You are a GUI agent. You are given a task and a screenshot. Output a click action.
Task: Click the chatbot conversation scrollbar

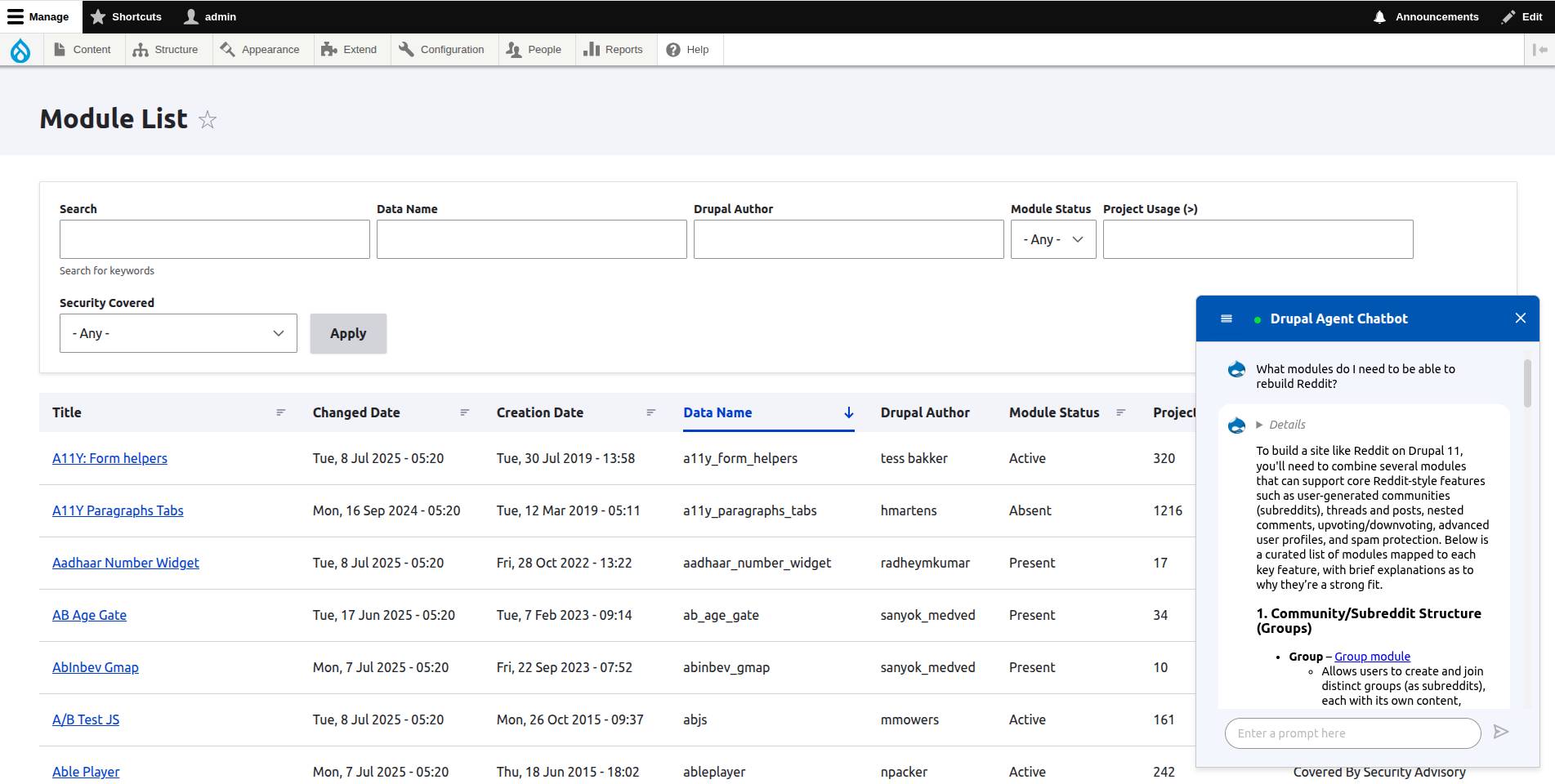click(1527, 383)
